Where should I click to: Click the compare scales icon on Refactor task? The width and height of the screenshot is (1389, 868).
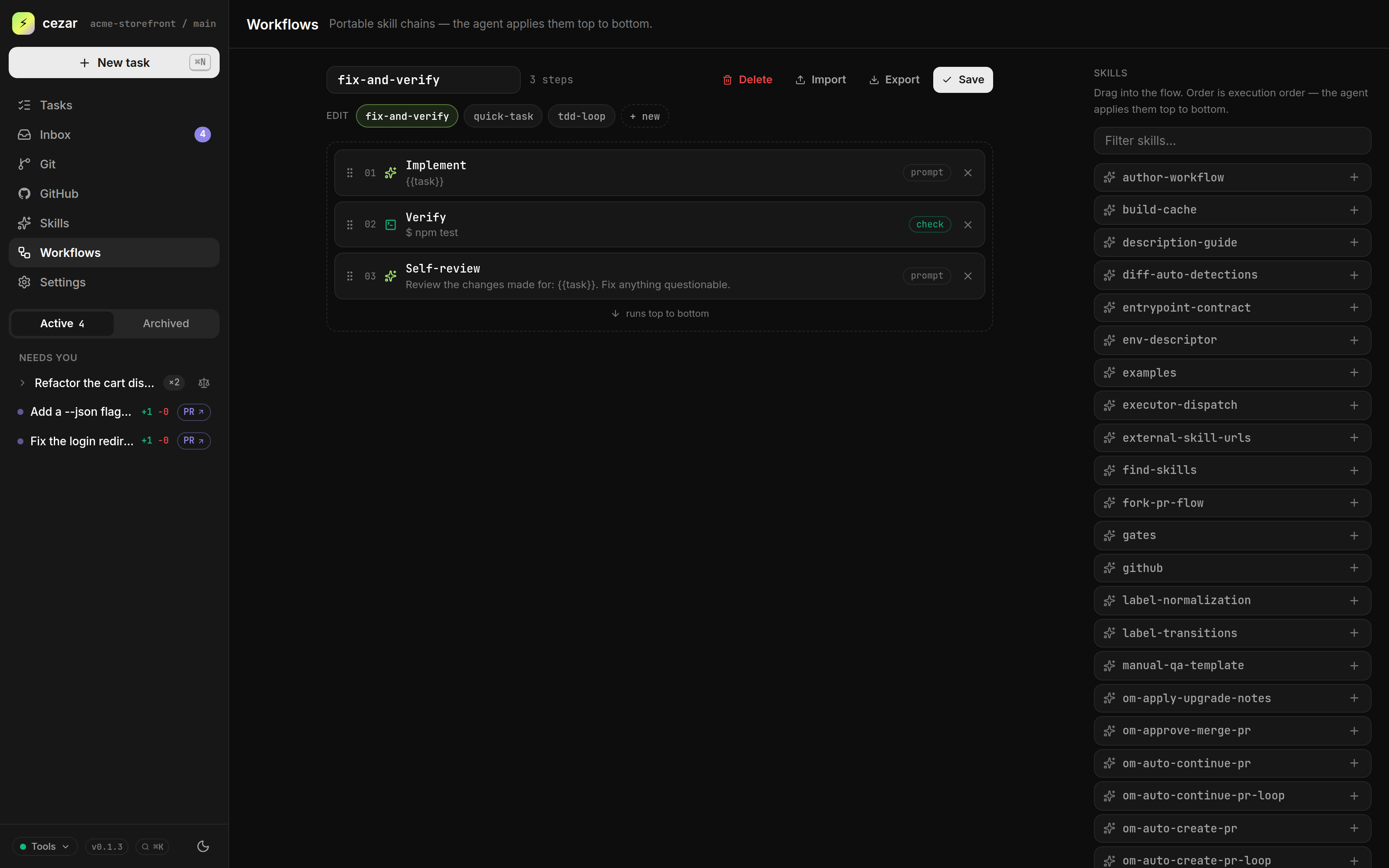[204, 383]
